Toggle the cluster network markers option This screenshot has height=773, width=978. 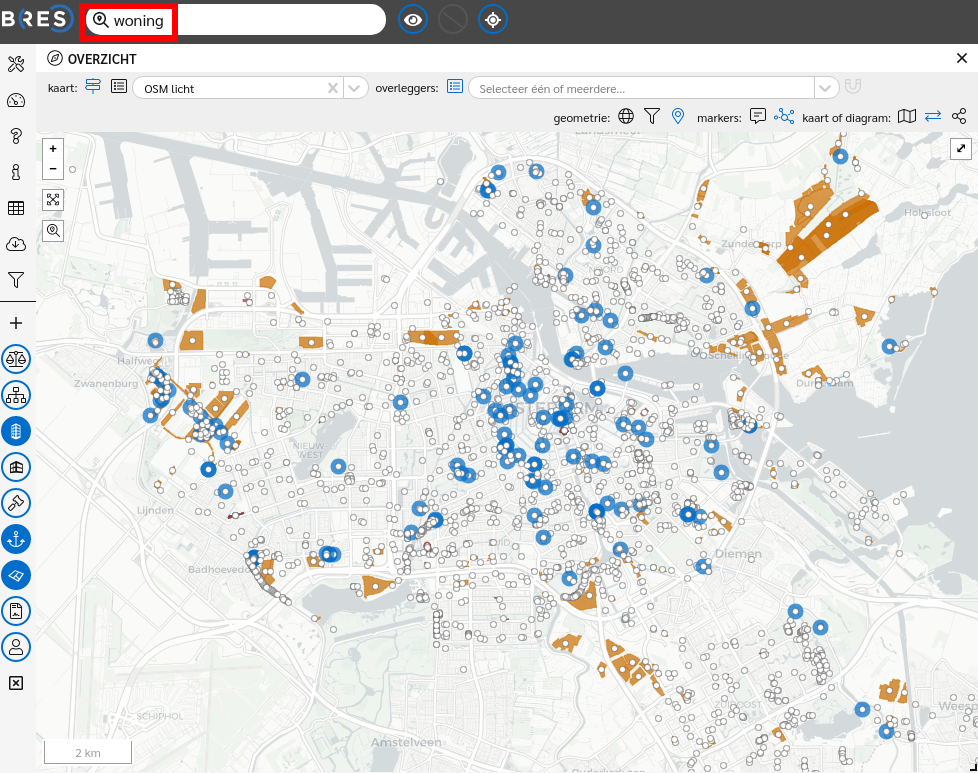coord(785,117)
